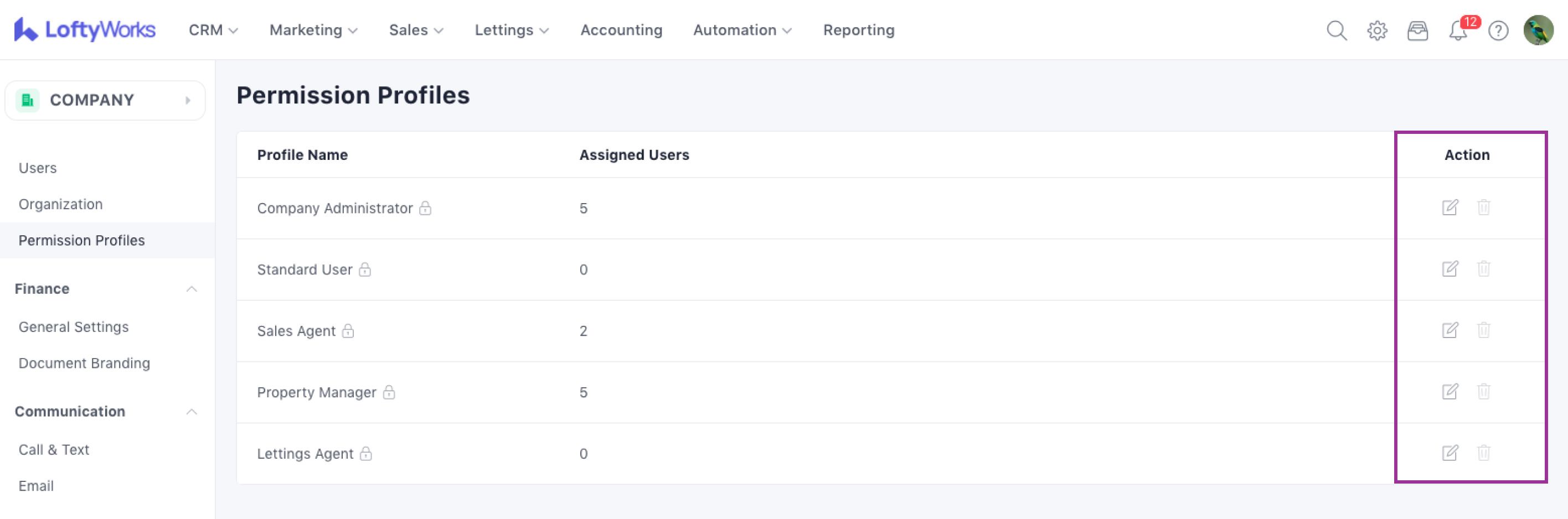Collapse the Communication sidebar section
The height and width of the screenshot is (519, 1568).
click(191, 412)
